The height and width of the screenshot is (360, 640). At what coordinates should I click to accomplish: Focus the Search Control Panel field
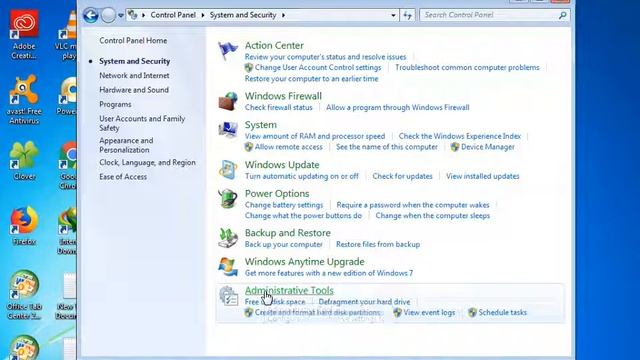click(494, 15)
